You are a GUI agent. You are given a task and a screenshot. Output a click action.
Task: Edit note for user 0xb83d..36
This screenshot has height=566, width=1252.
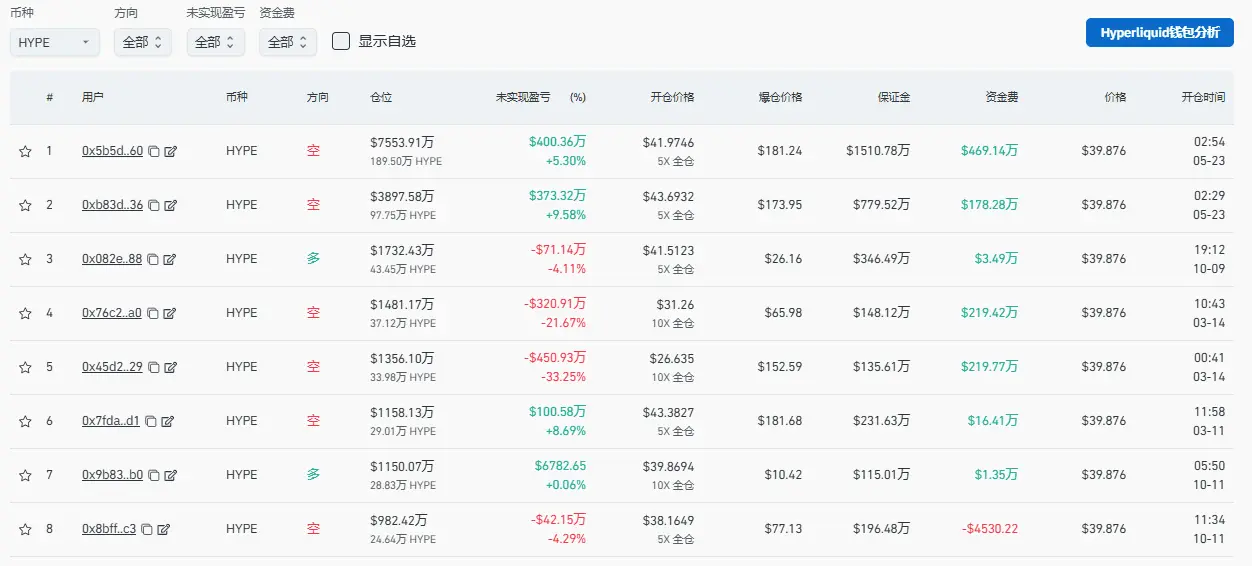pos(170,205)
